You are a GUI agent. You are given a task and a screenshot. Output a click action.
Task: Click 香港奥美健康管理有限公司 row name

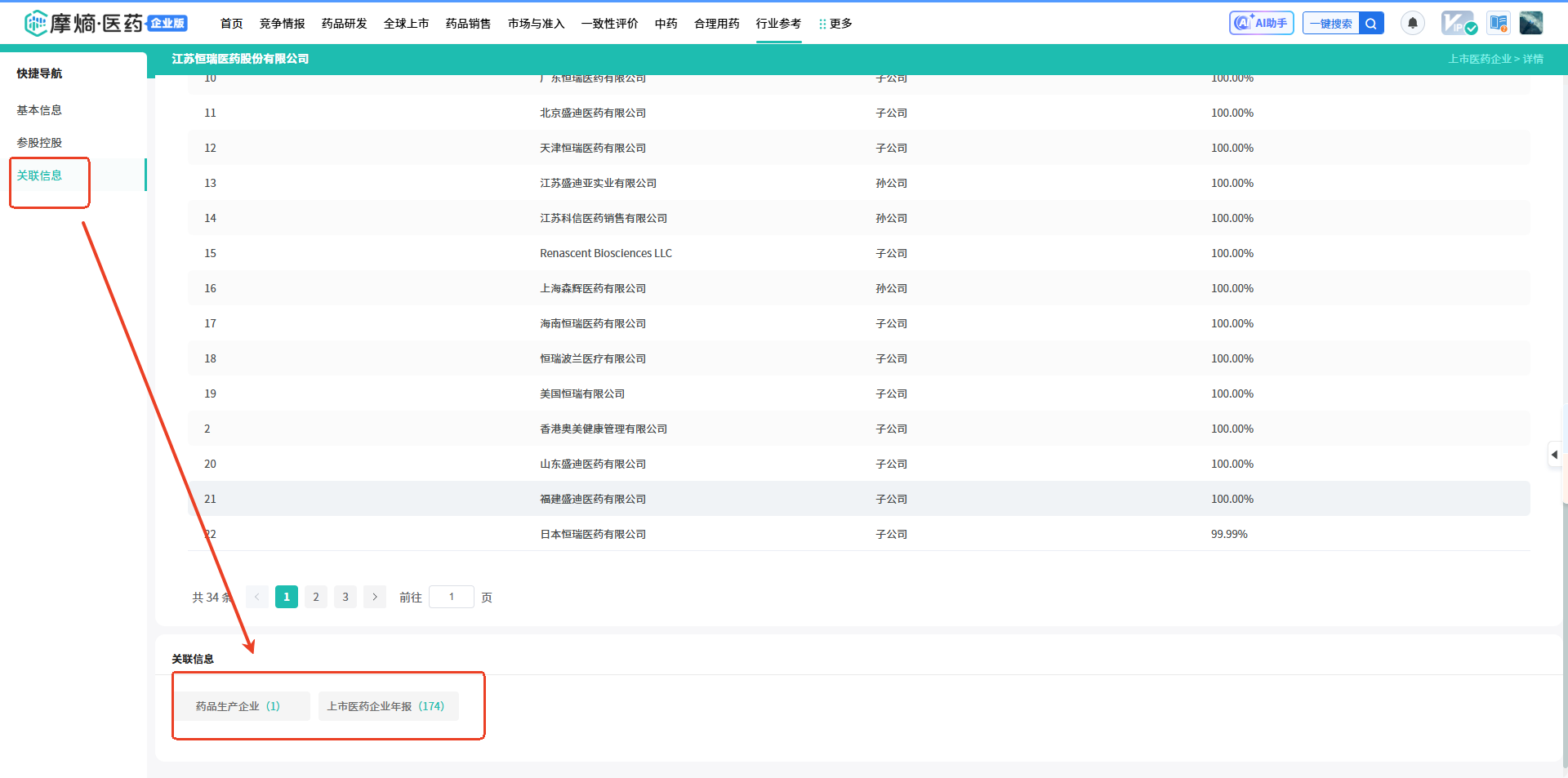pos(604,429)
